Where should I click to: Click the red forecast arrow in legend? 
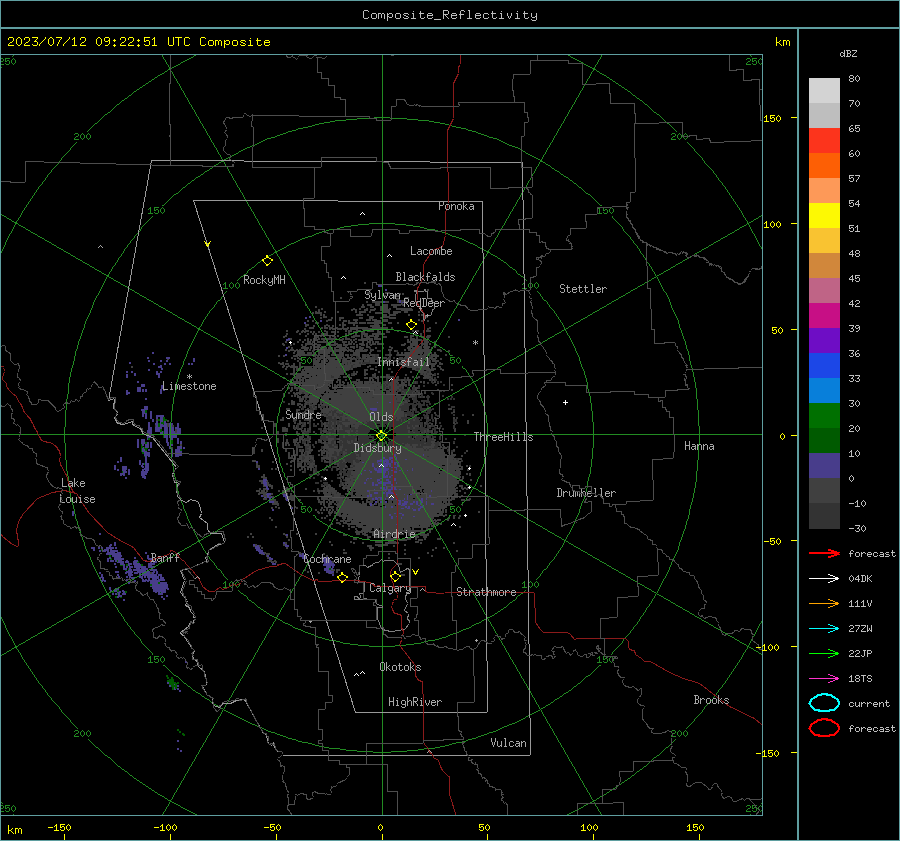click(x=824, y=553)
